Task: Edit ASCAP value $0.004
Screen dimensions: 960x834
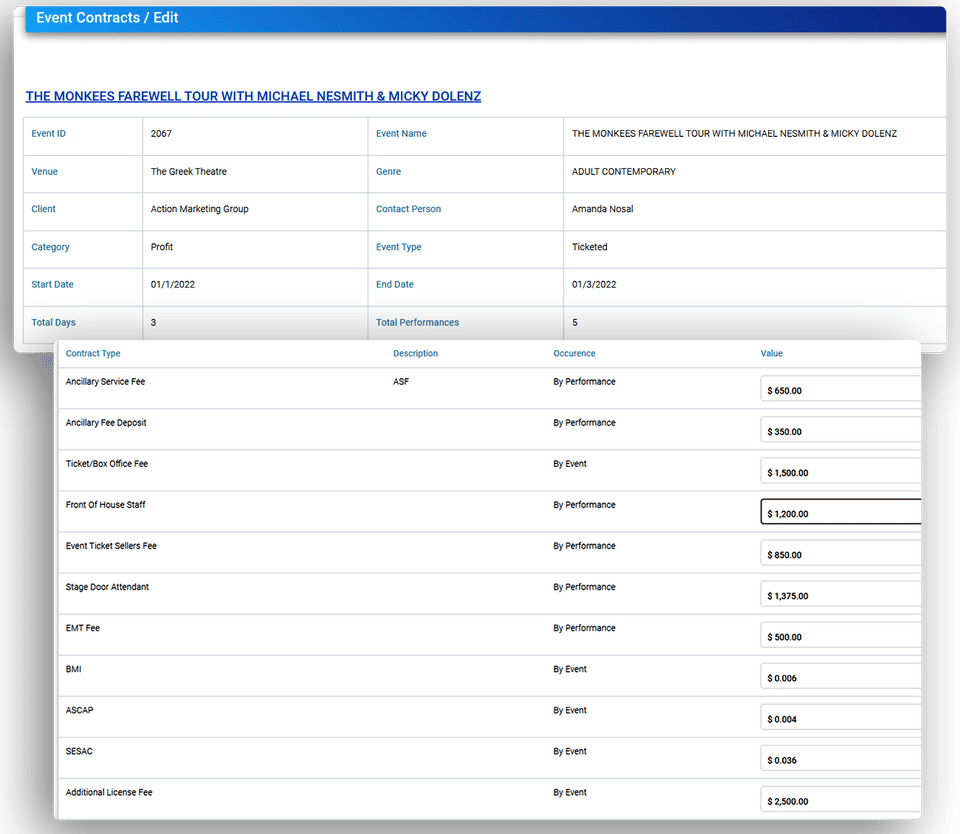Action: click(841, 717)
